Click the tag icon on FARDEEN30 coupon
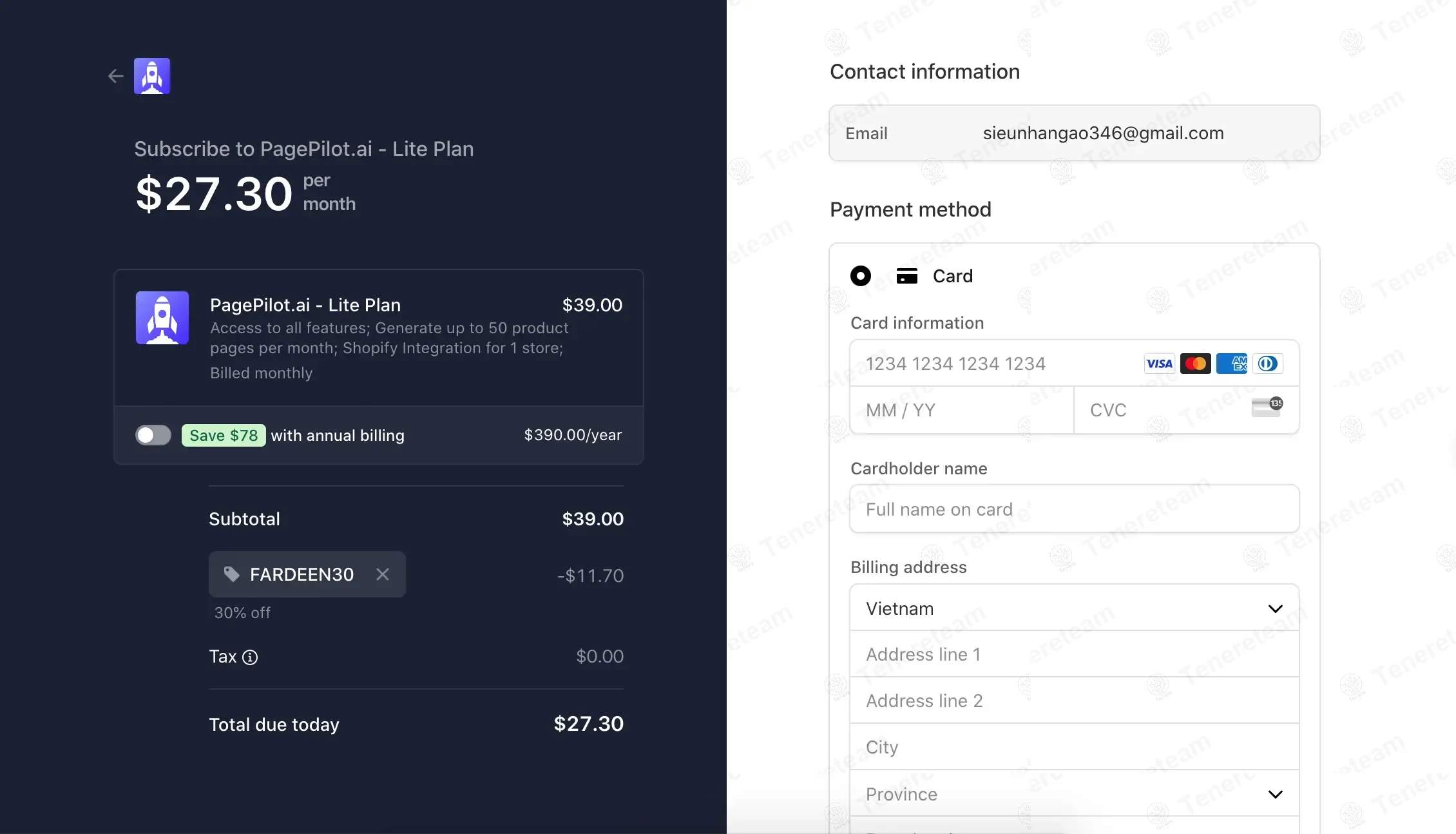1456x834 pixels. [231, 574]
